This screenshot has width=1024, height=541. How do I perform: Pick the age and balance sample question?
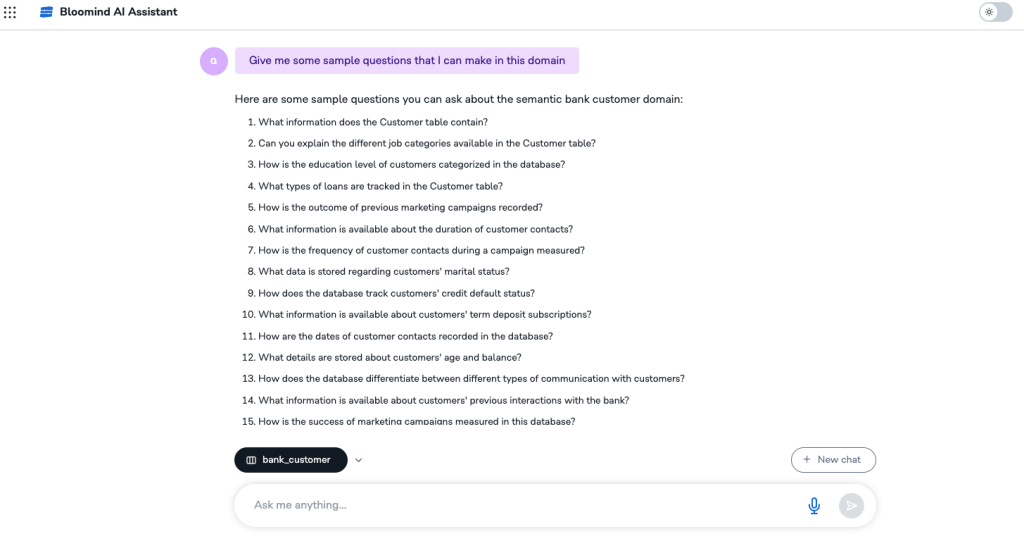pyautogui.click(x=390, y=358)
